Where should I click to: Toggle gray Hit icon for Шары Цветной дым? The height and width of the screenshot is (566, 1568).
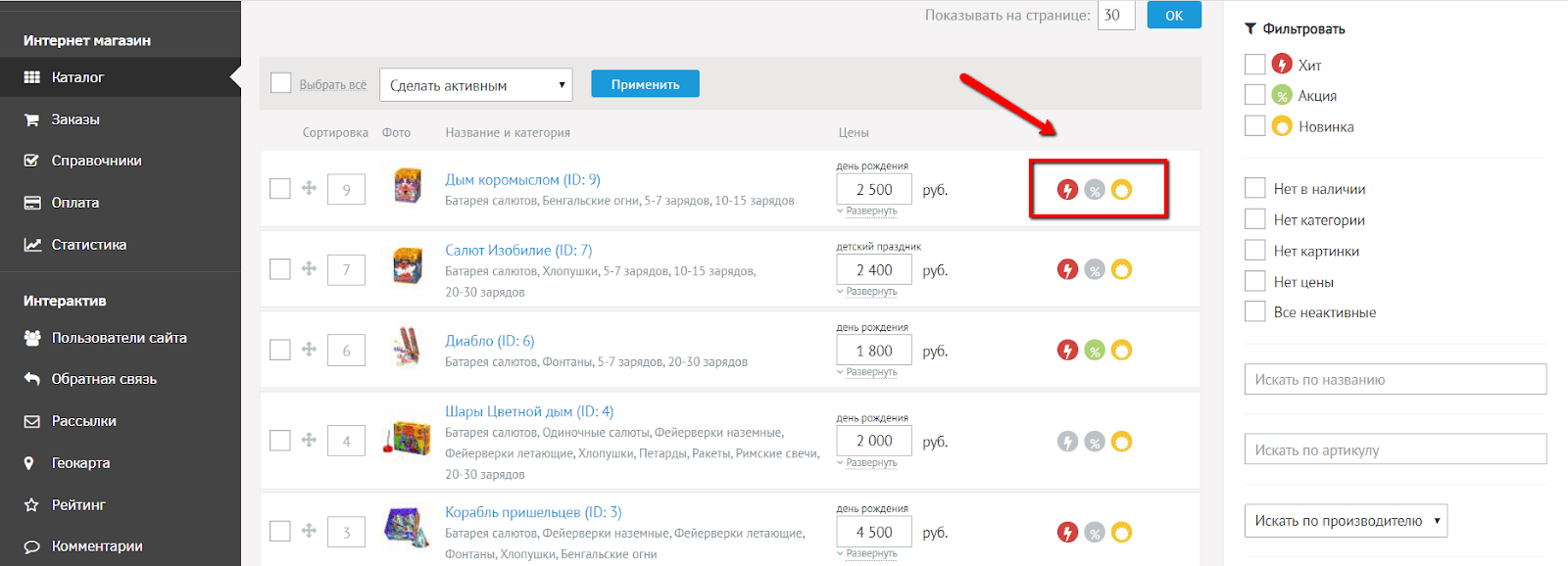[x=1067, y=442]
